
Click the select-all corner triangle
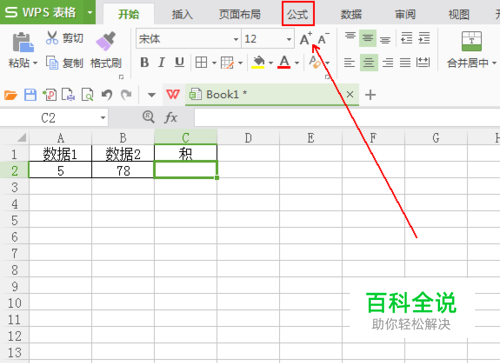[x=21, y=137]
